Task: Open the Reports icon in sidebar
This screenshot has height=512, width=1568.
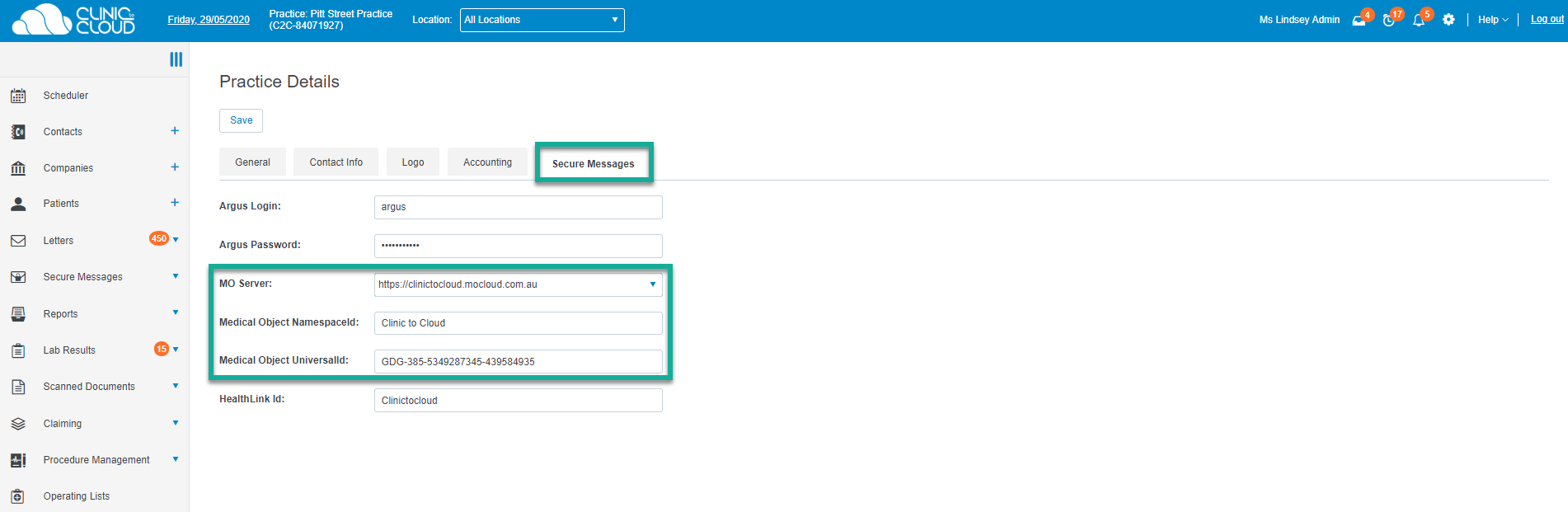Action: [x=18, y=314]
